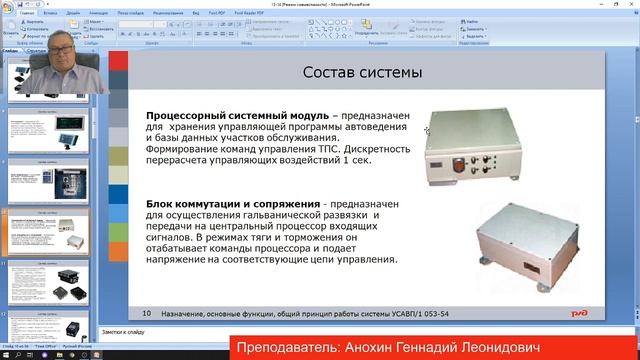Delete the slide with Удалить

pyautogui.click(x=94, y=36)
